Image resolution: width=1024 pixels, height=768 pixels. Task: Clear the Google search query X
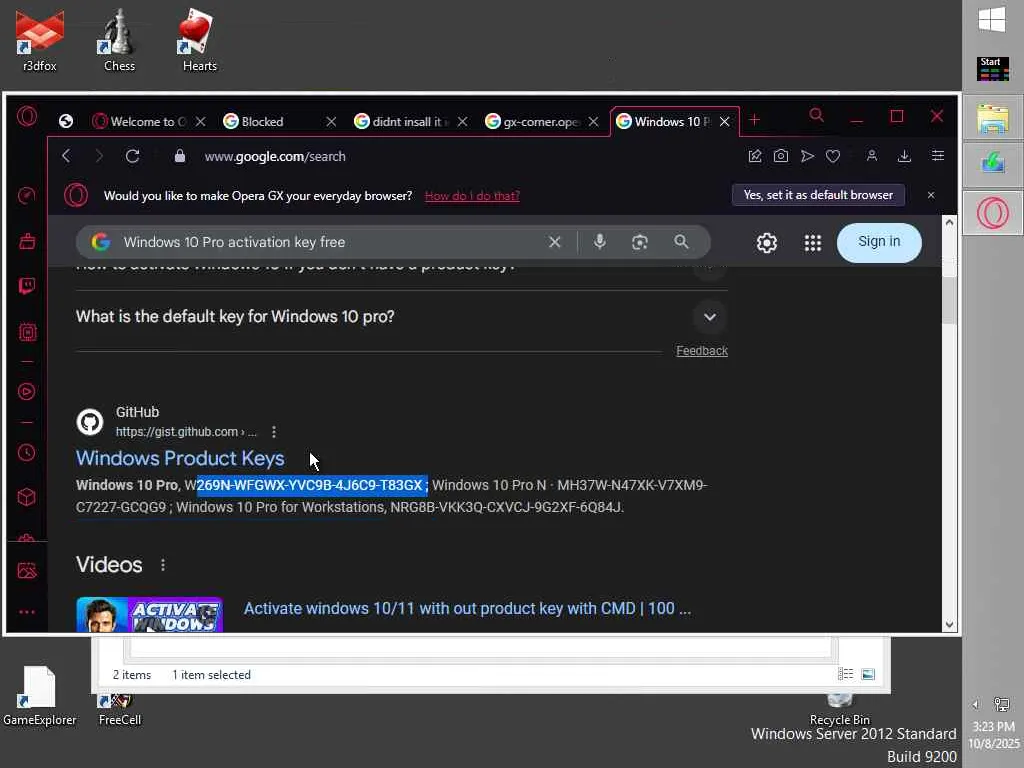(x=554, y=242)
